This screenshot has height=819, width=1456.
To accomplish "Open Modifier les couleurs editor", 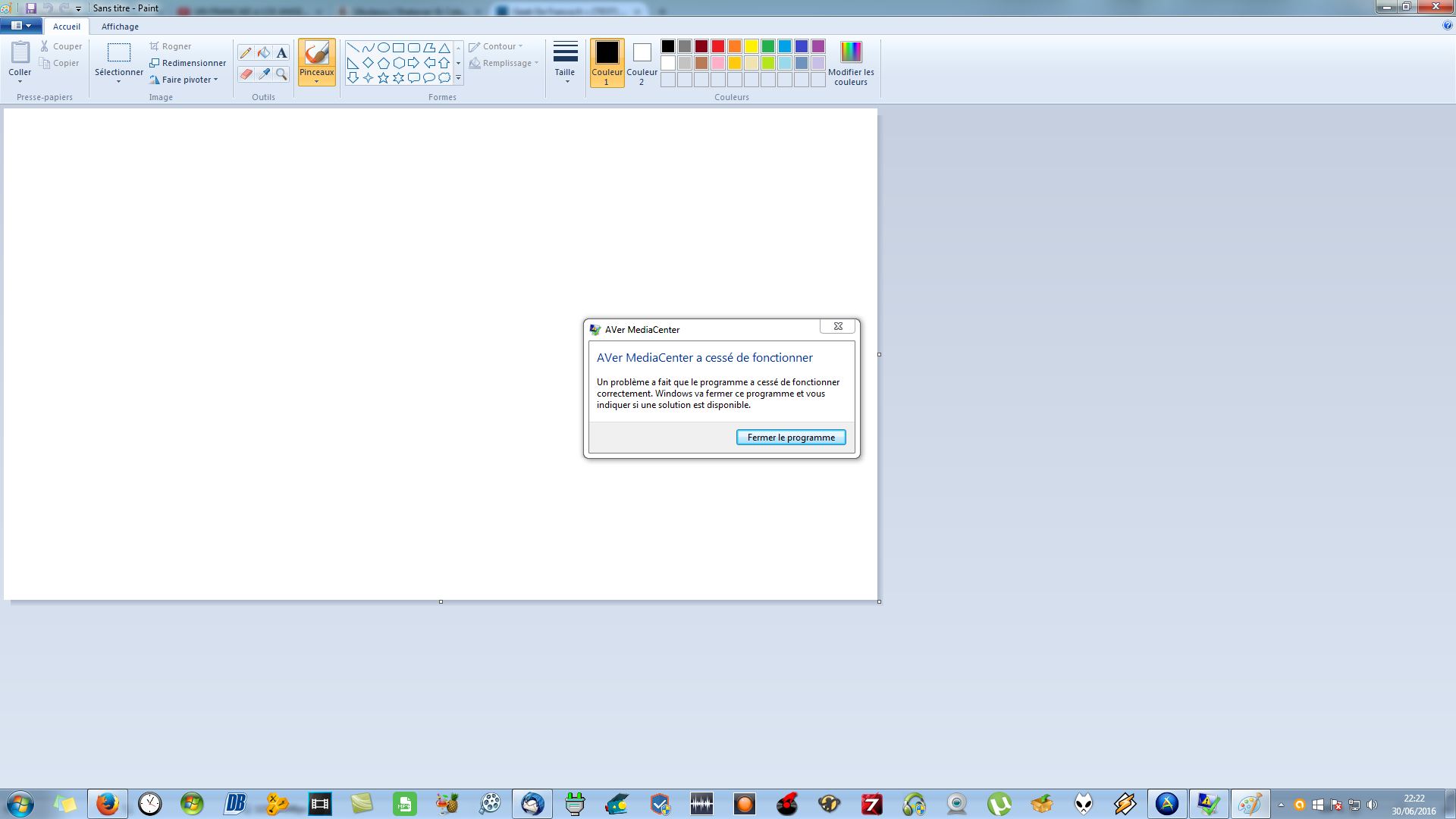I will click(x=851, y=63).
